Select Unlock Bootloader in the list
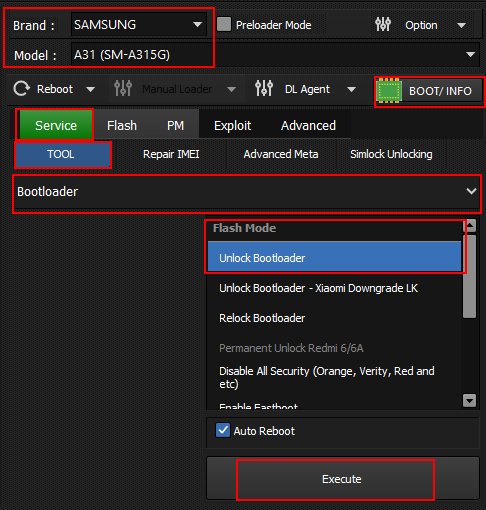The image size is (486, 510). point(334,258)
